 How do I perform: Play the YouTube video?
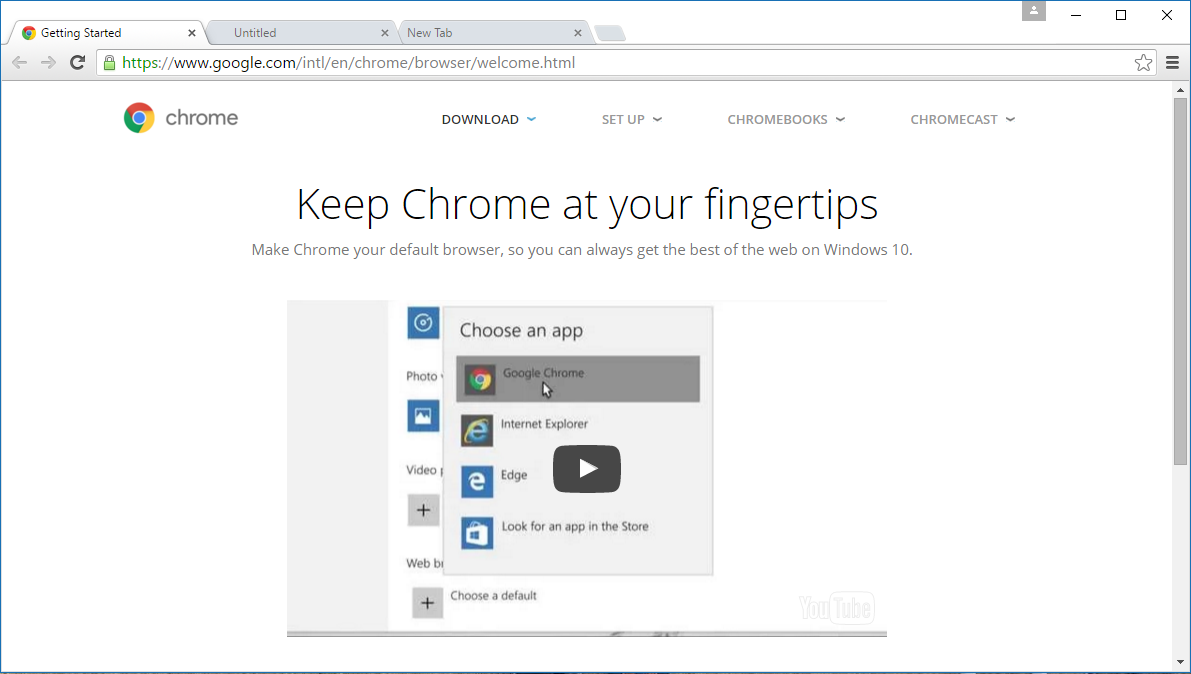coord(586,469)
